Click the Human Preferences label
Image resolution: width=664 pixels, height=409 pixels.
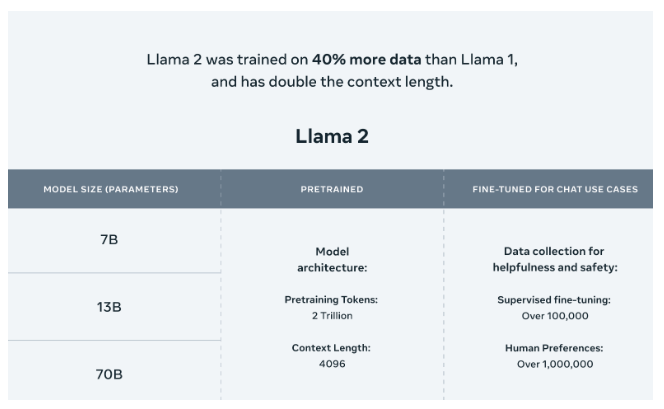[554, 348]
